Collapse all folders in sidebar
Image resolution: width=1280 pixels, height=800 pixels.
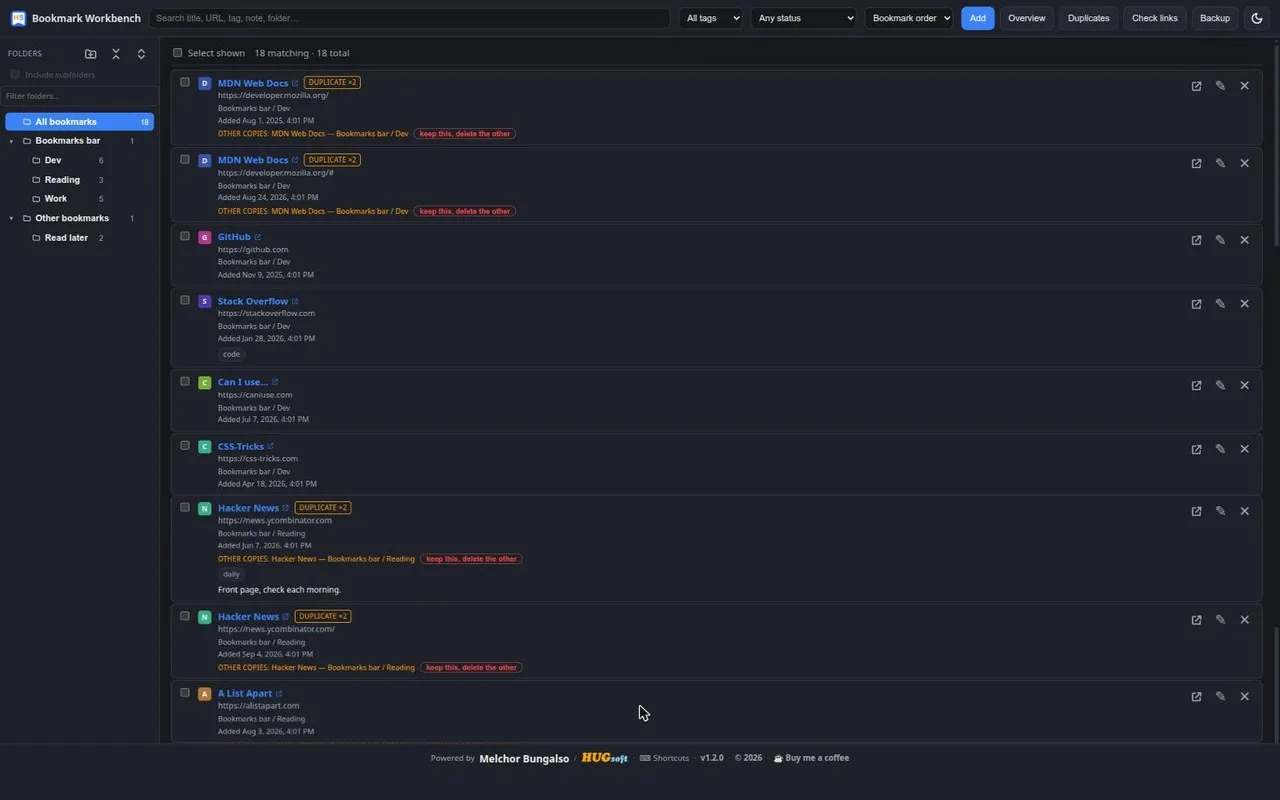tap(116, 54)
